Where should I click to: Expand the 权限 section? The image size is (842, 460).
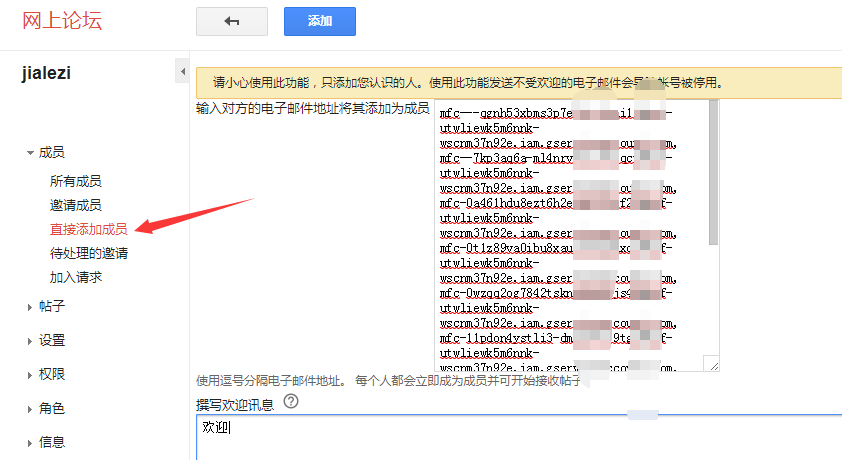click(51, 374)
